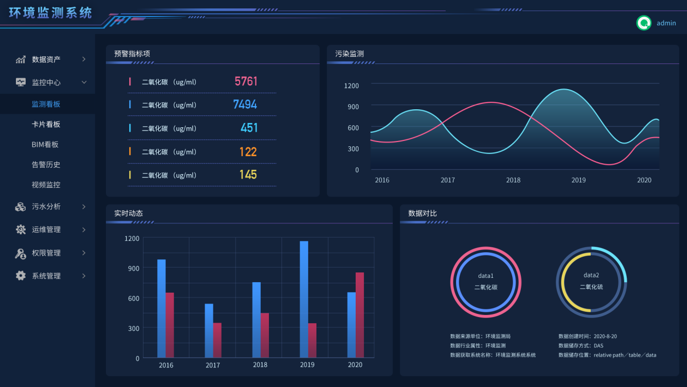687x387 pixels.
Task: Select the 系统管理 menu label
Action: (46, 276)
